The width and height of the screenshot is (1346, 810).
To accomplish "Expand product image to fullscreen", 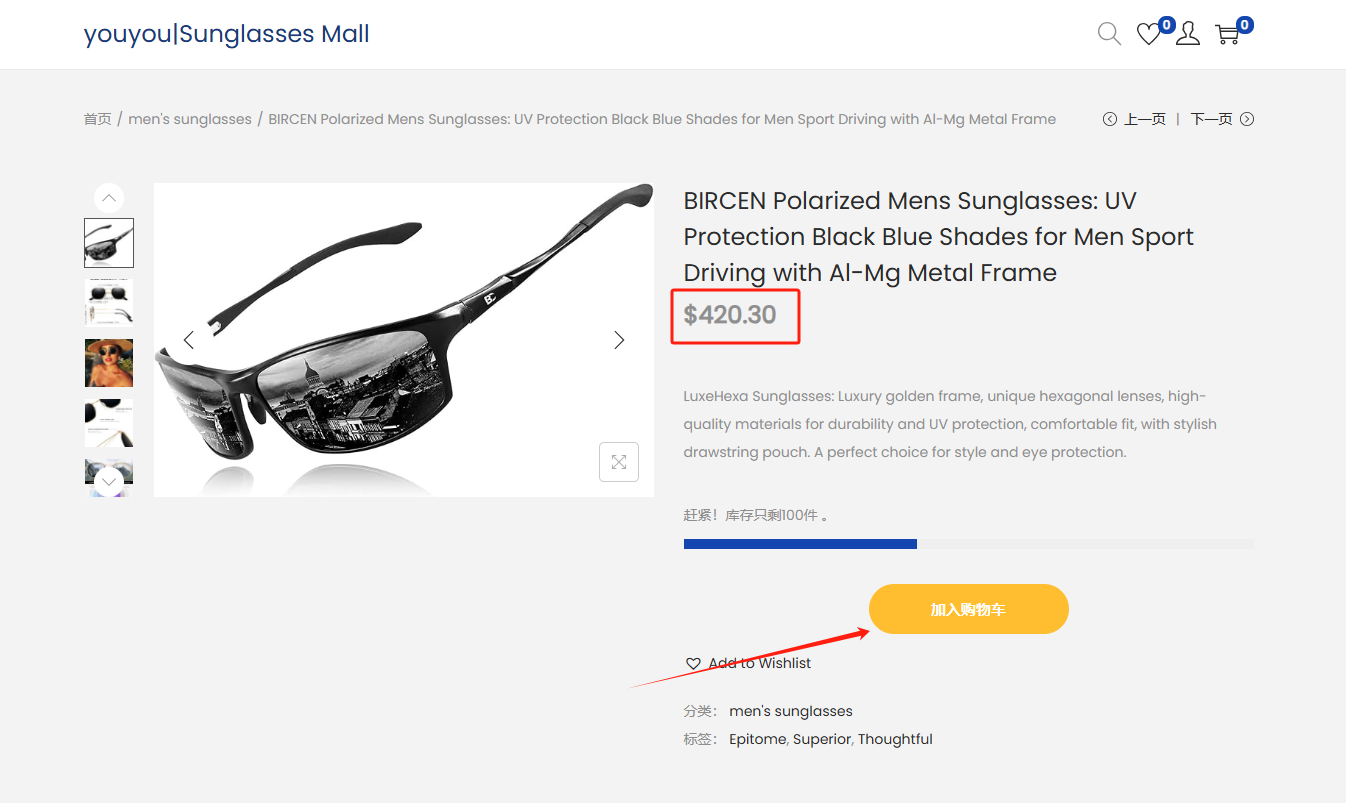I will 619,462.
